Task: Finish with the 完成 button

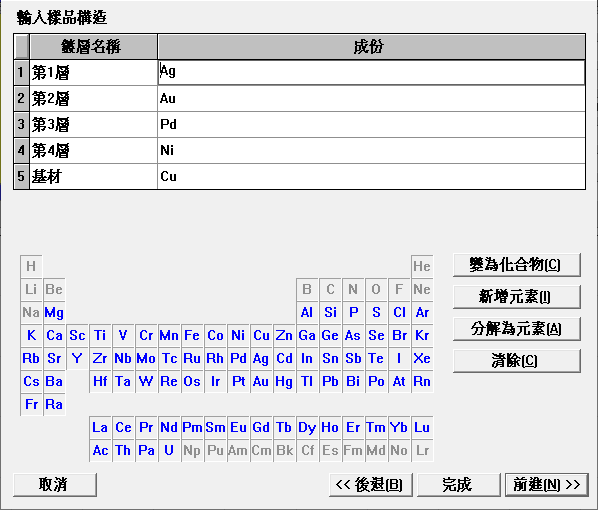Action: 458,485
